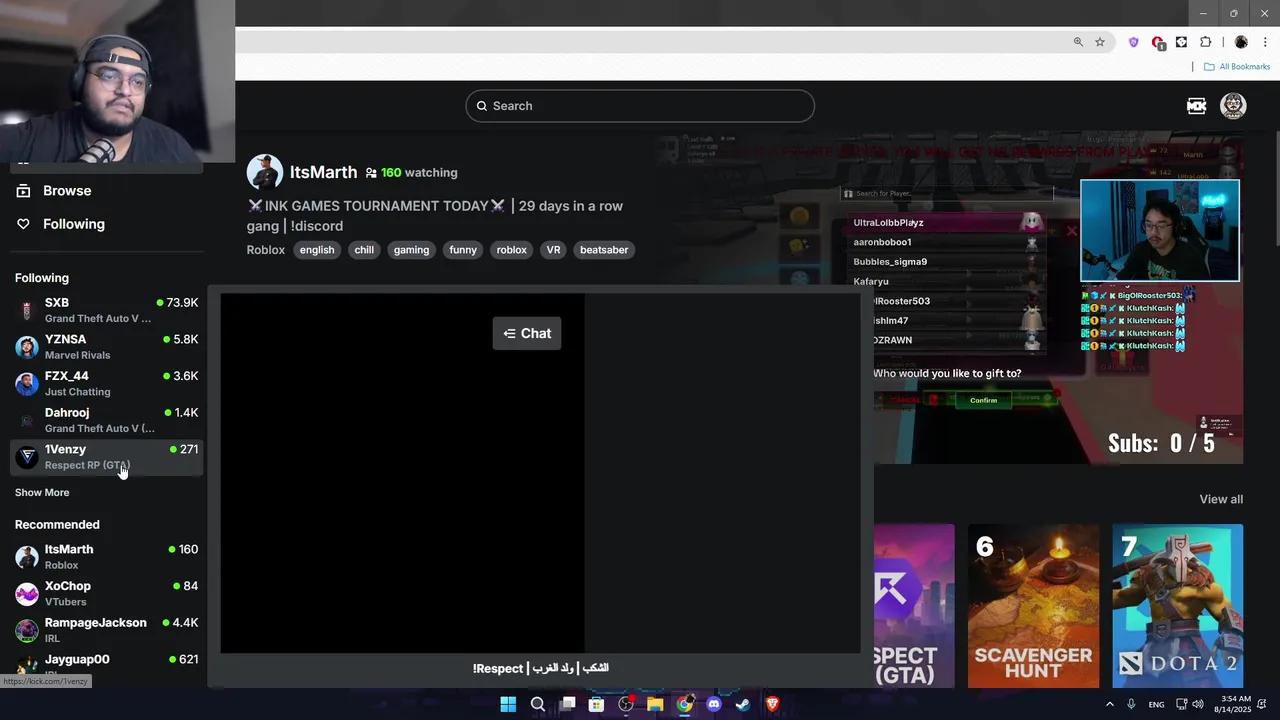Click the zoom magnifier icon in address bar
The width and height of the screenshot is (1280, 720).
[x=1078, y=42]
